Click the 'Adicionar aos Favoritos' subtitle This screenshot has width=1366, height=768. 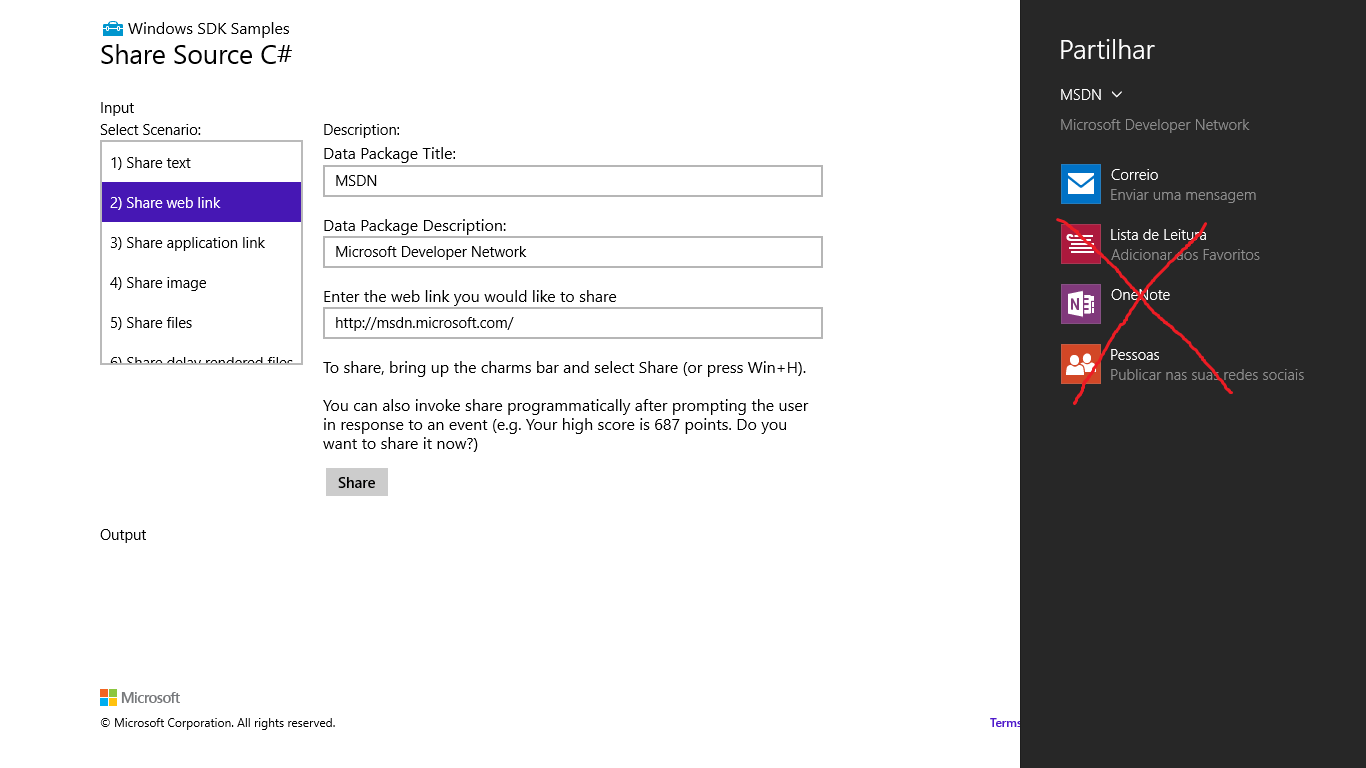coord(1185,255)
